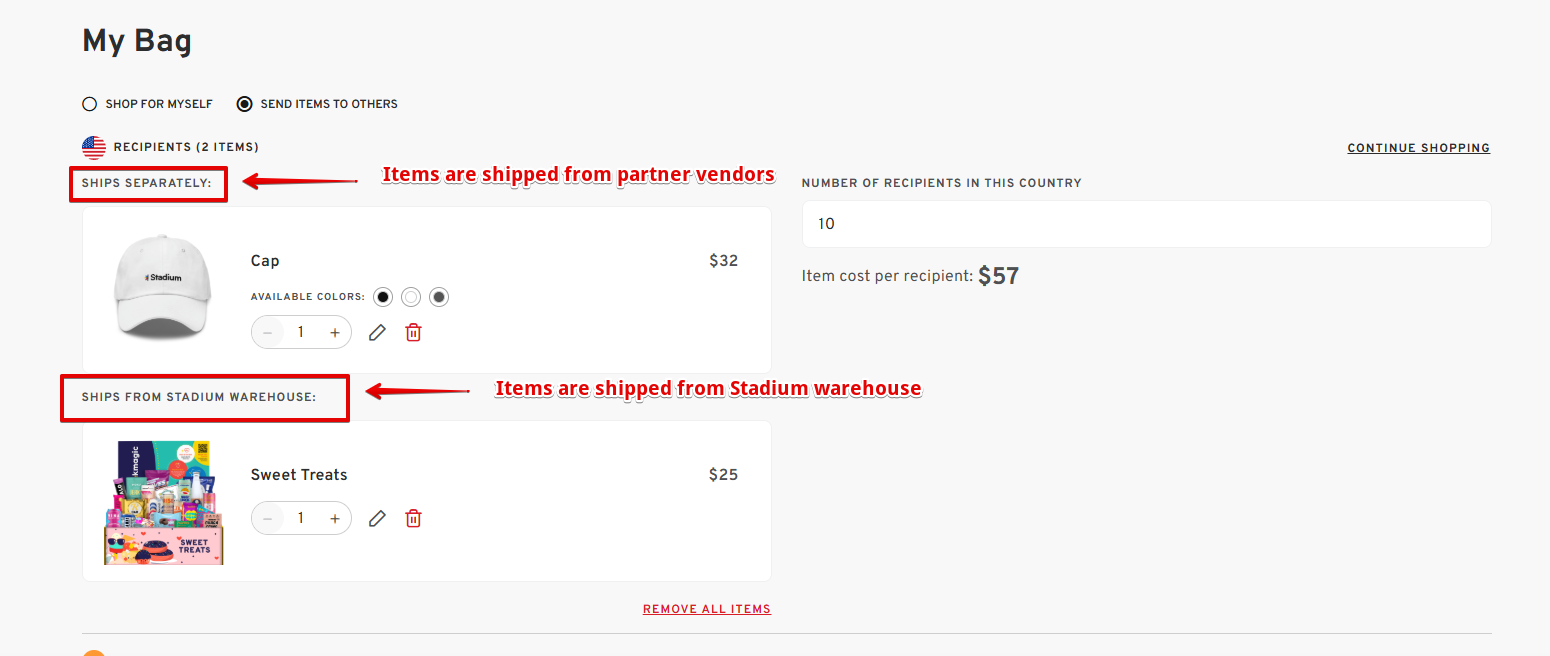
Task: Increase Cap quantity with plus icon
Action: 335,332
